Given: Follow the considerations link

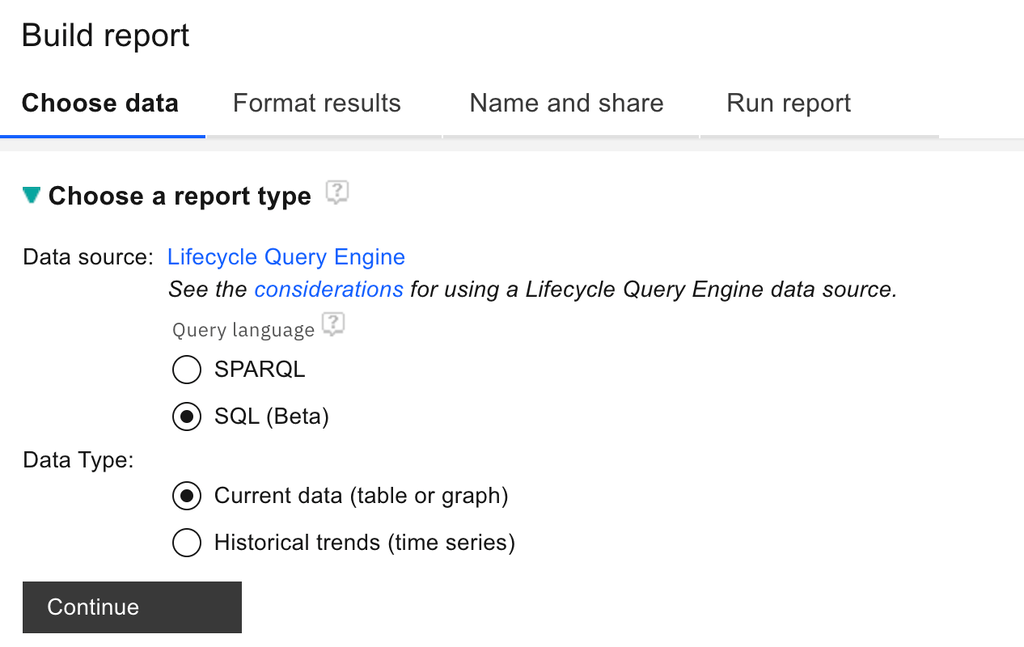Looking at the screenshot, I should [329, 289].
